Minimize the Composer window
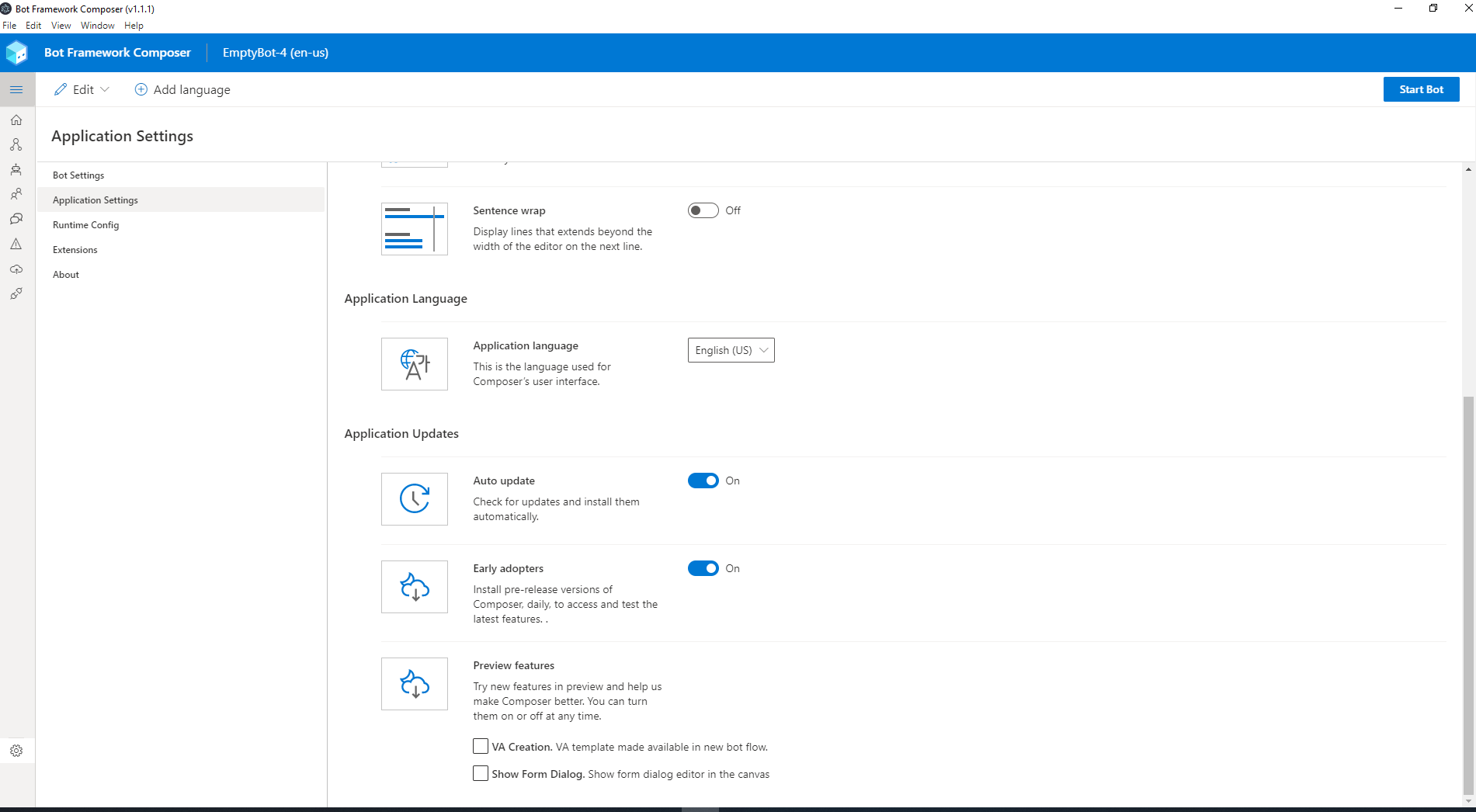This screenshot has width=1476, height=812. point(1398,9)
